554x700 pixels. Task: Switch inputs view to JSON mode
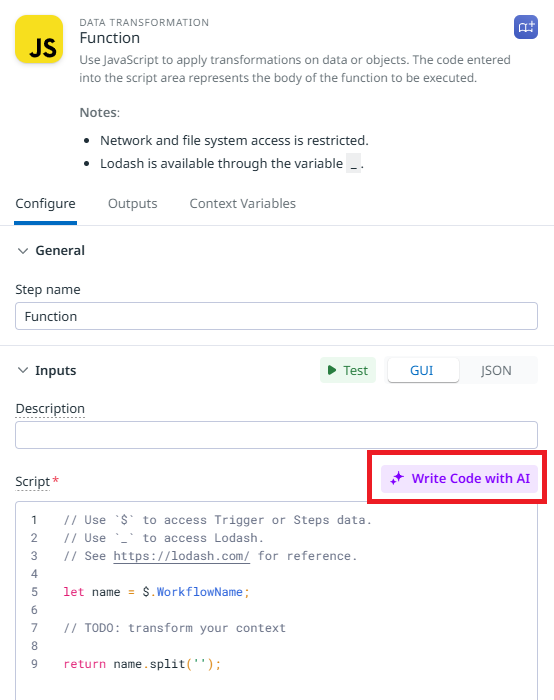point(496,370)
